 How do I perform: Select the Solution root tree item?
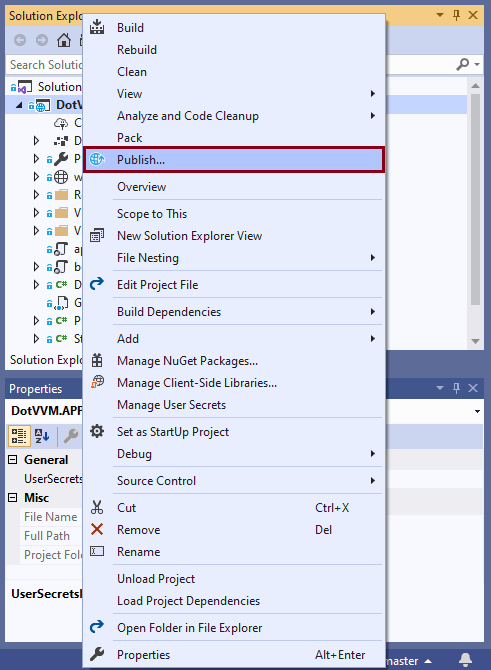click(45, 87)
